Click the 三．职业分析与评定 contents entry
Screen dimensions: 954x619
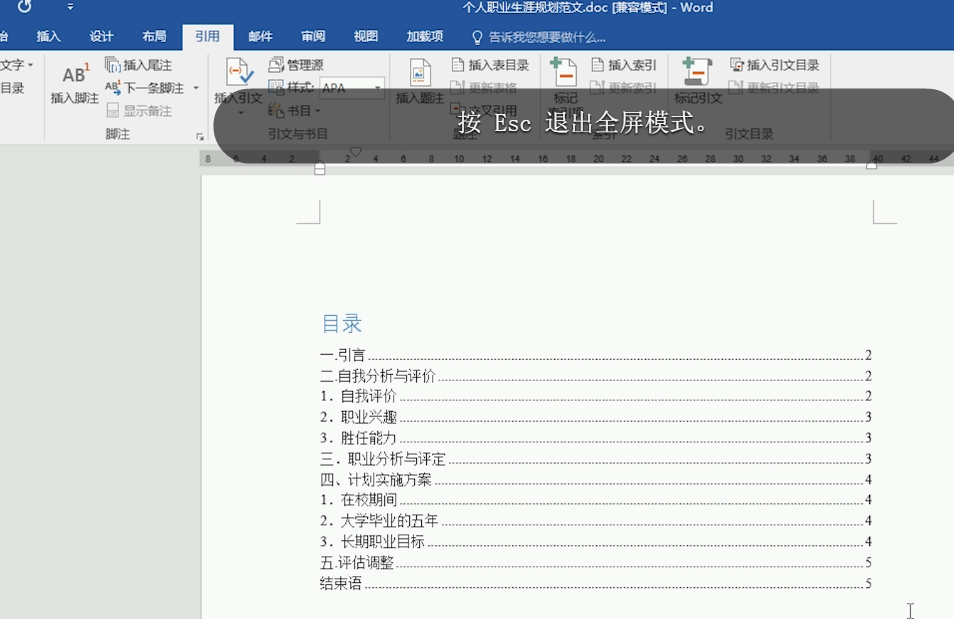click(x=596, y=458)
